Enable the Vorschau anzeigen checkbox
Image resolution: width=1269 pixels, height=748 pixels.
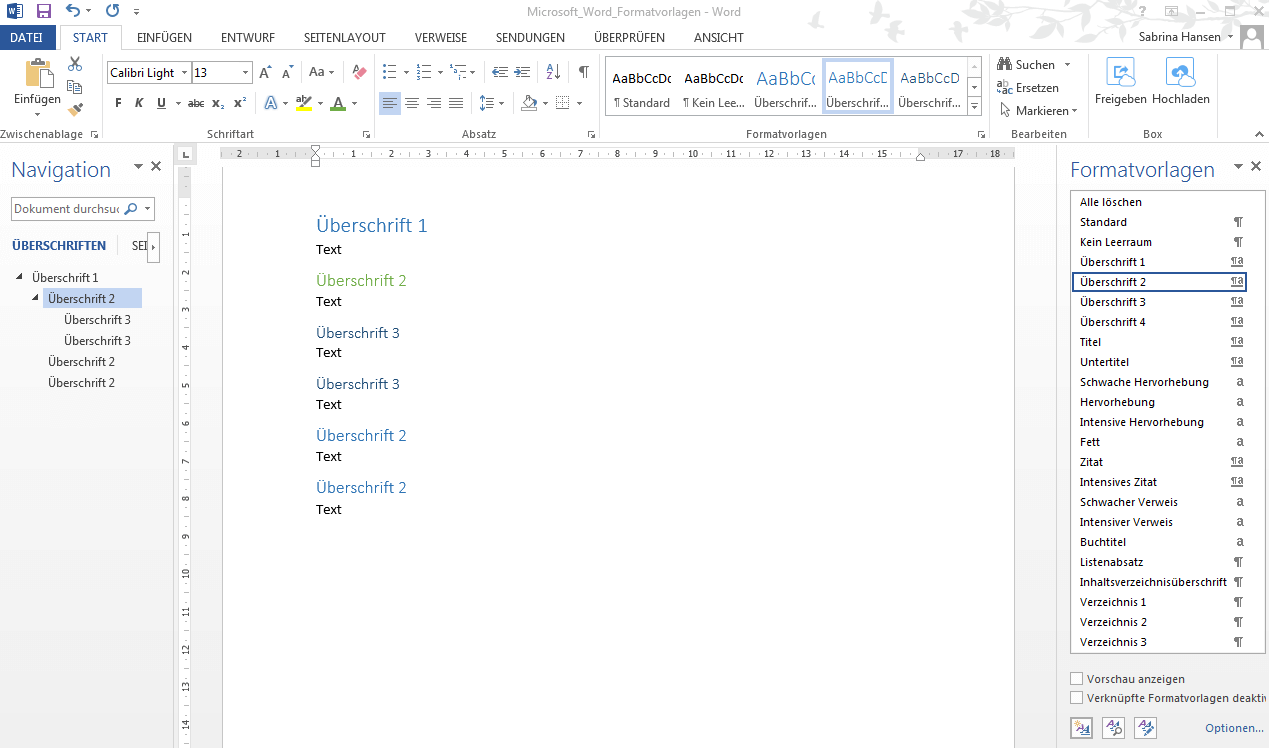pos(1077,679)
